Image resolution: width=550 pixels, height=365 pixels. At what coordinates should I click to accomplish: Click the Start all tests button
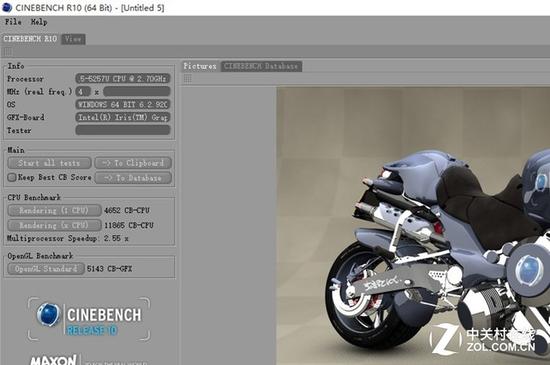click(x=49, y=163)
